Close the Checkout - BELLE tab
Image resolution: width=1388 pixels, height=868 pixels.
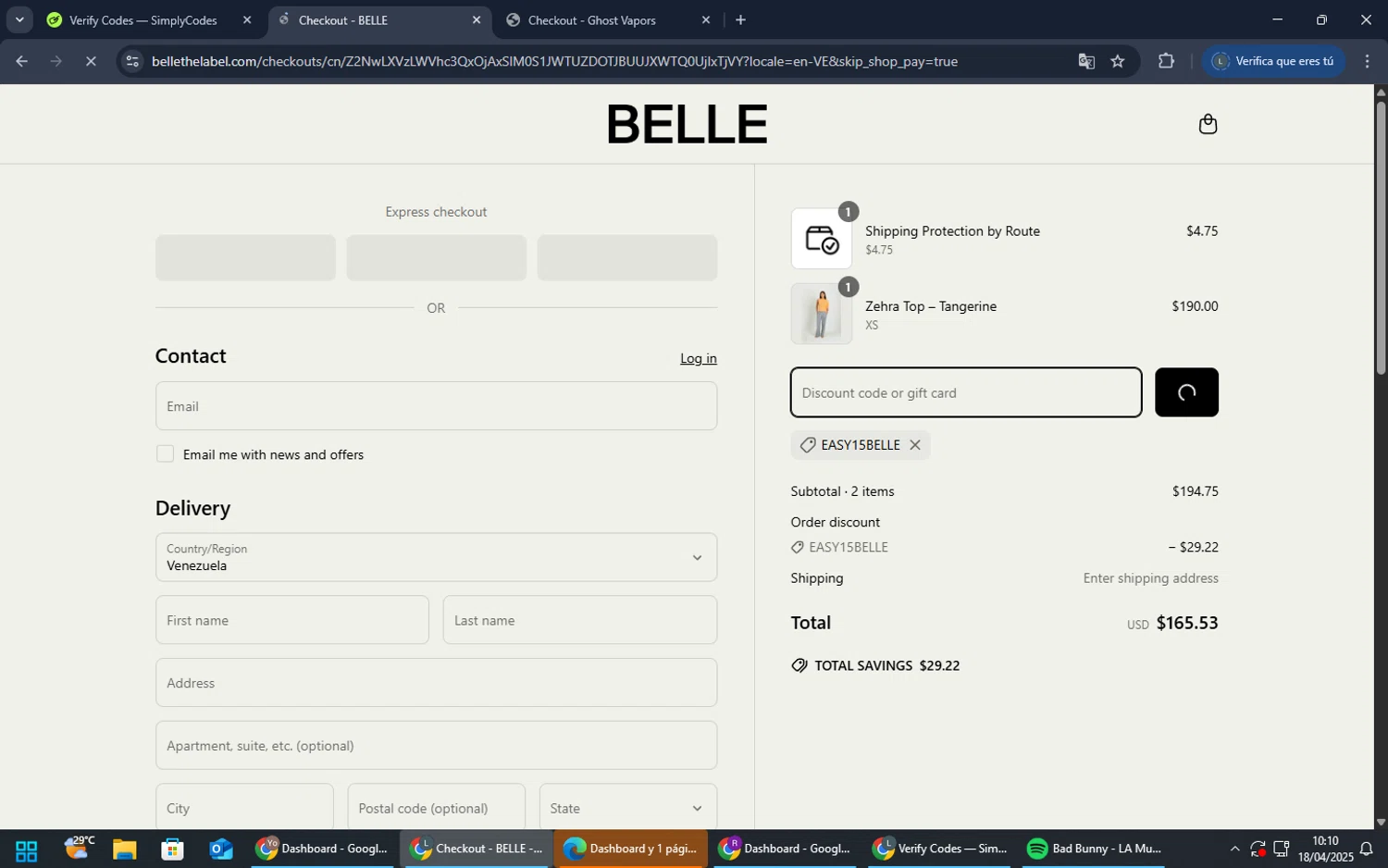[477, 20]
